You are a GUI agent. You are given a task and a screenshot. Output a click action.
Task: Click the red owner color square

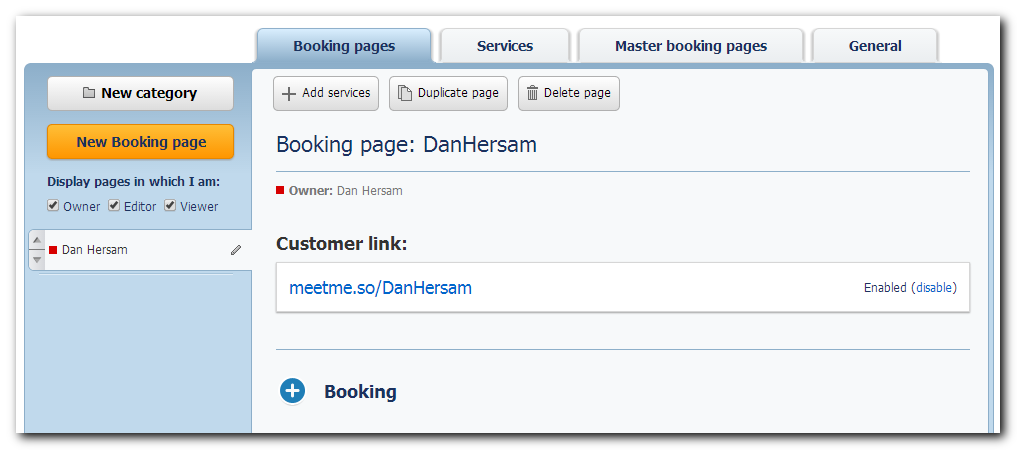(x=280, y=190)
